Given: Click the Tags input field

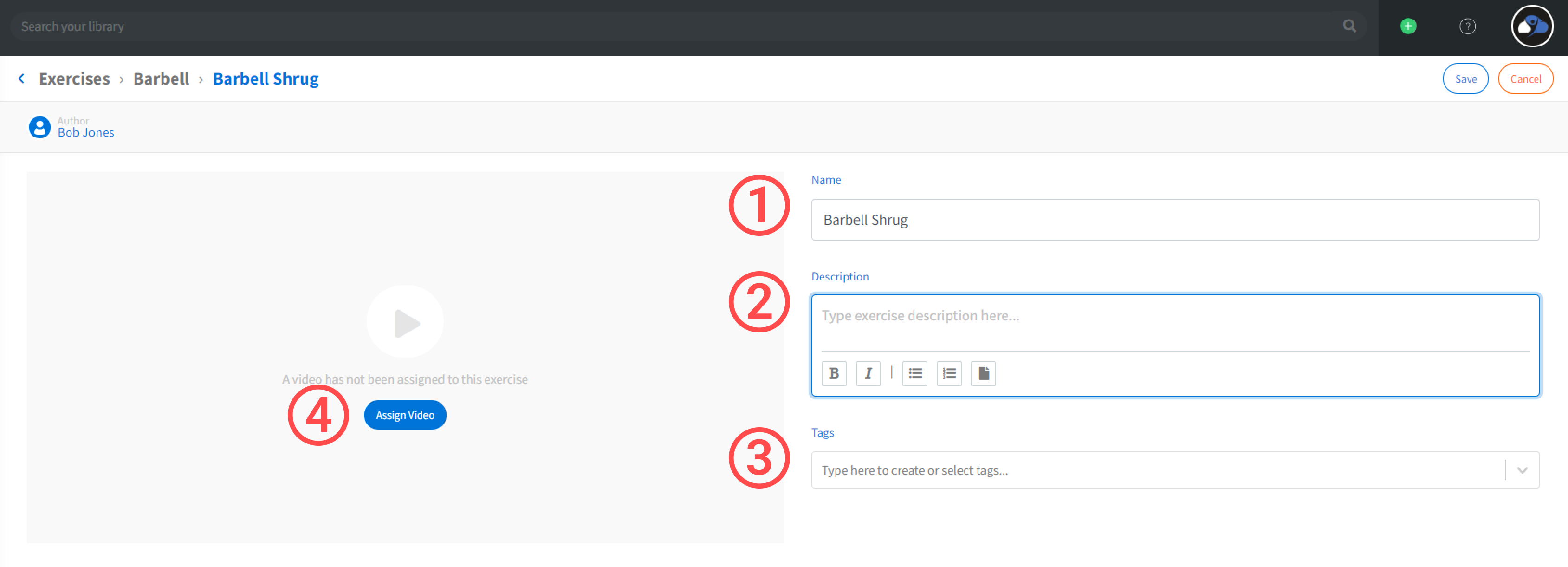Looking at the screenshot, I should pyautogui.click(x=1157, y=470).
